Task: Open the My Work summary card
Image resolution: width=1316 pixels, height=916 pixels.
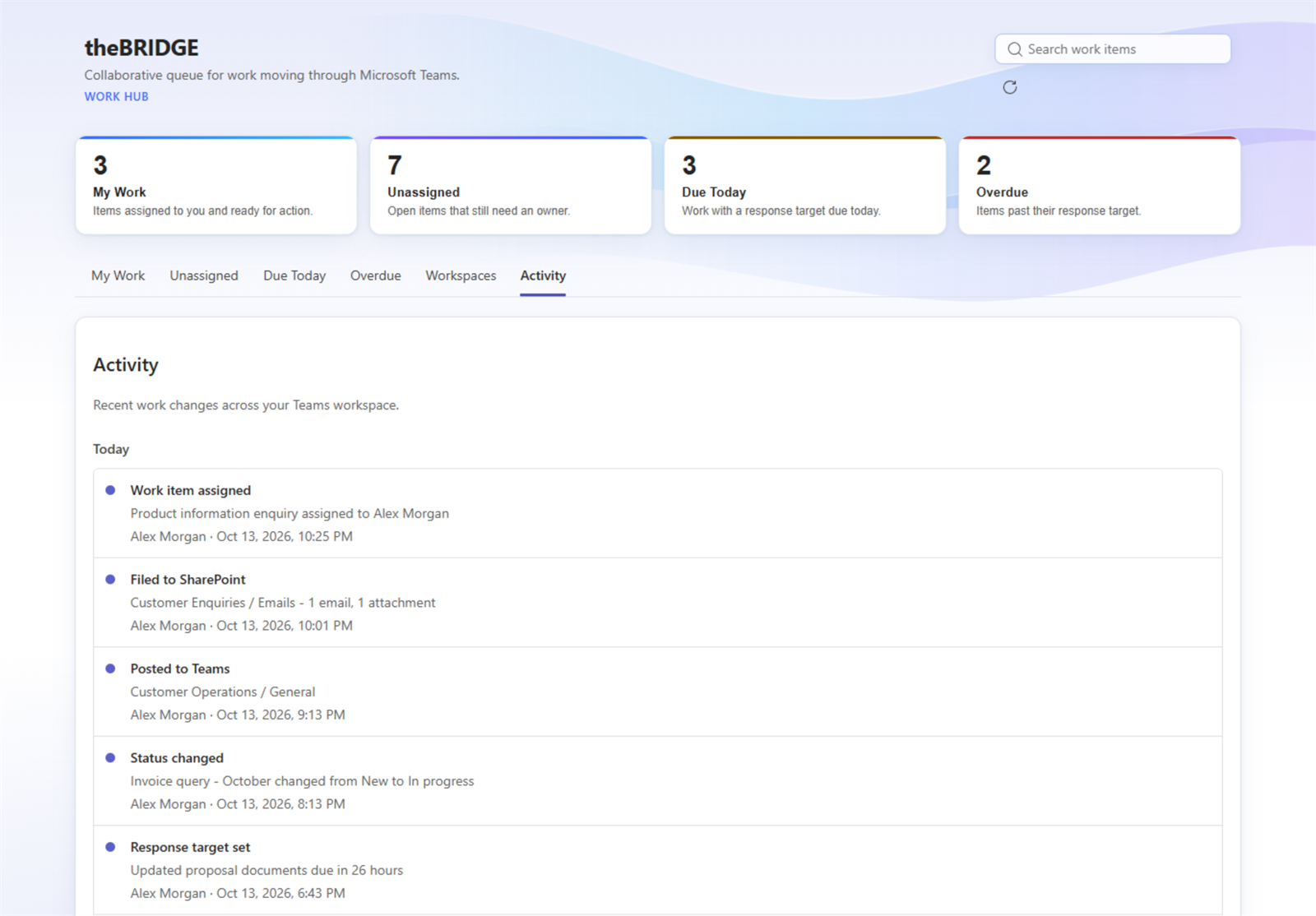Action: (216, 186)
